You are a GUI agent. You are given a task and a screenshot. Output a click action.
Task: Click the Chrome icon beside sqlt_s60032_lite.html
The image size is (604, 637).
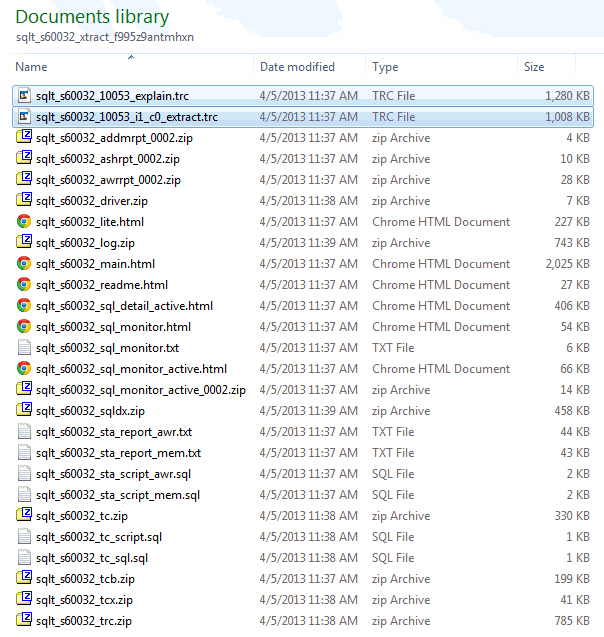click(x=24, y=222)
